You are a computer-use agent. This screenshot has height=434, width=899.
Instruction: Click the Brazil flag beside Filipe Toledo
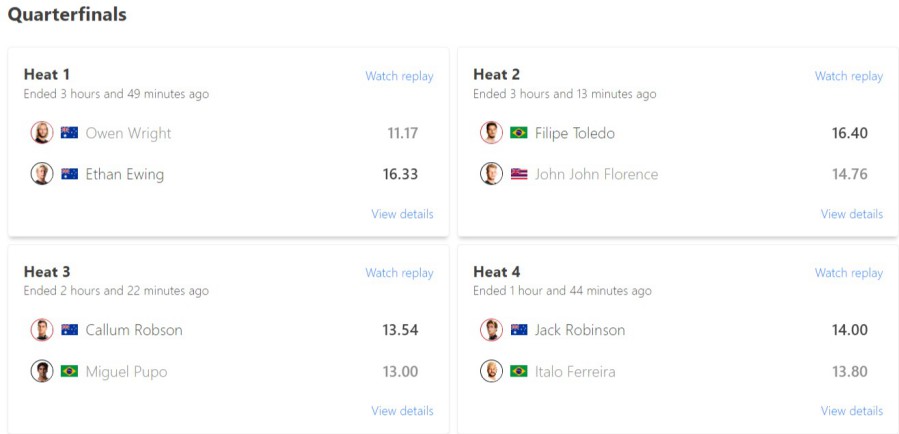pyautogui.click(x=519, y=133)
